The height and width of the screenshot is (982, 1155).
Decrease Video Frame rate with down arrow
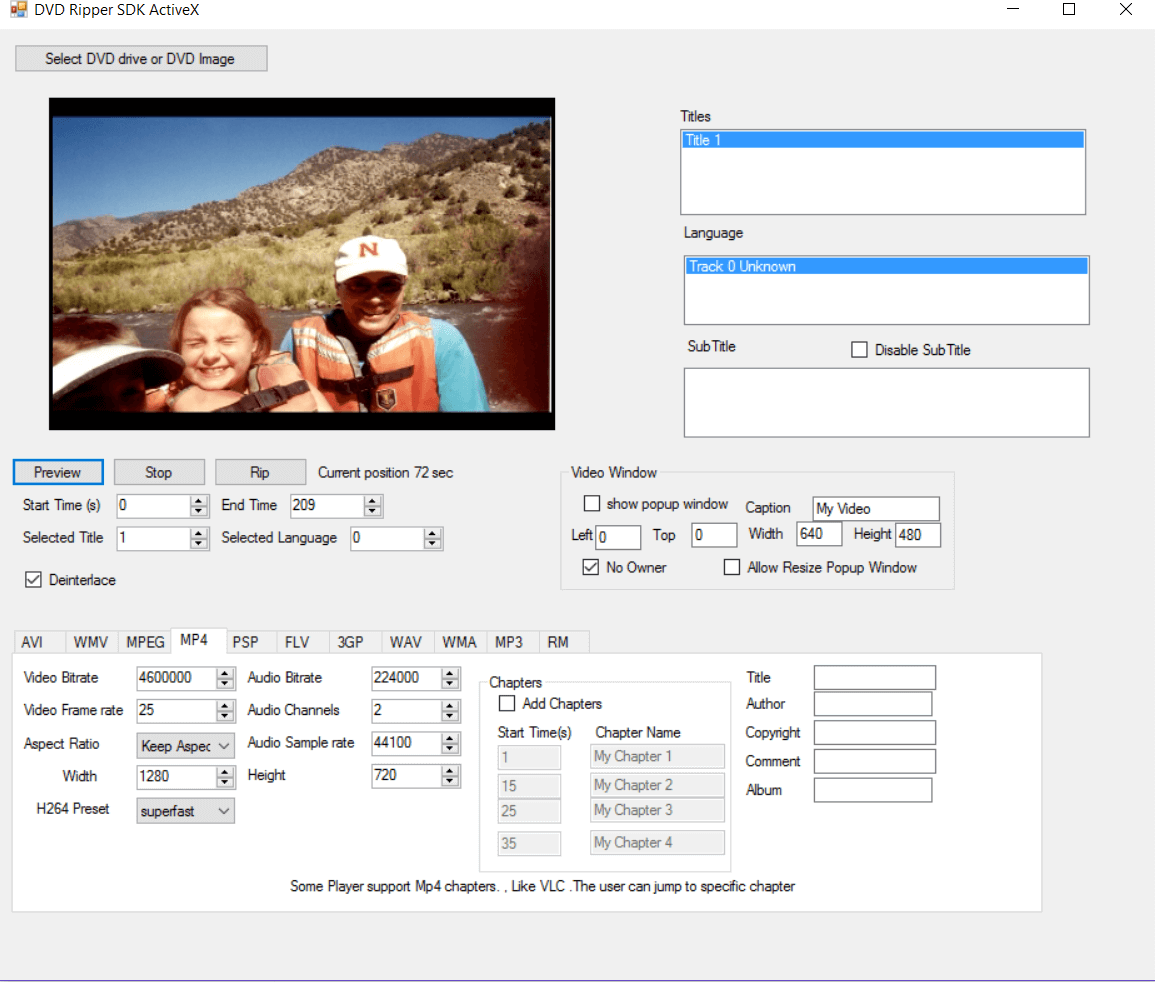tap(226, 715)
